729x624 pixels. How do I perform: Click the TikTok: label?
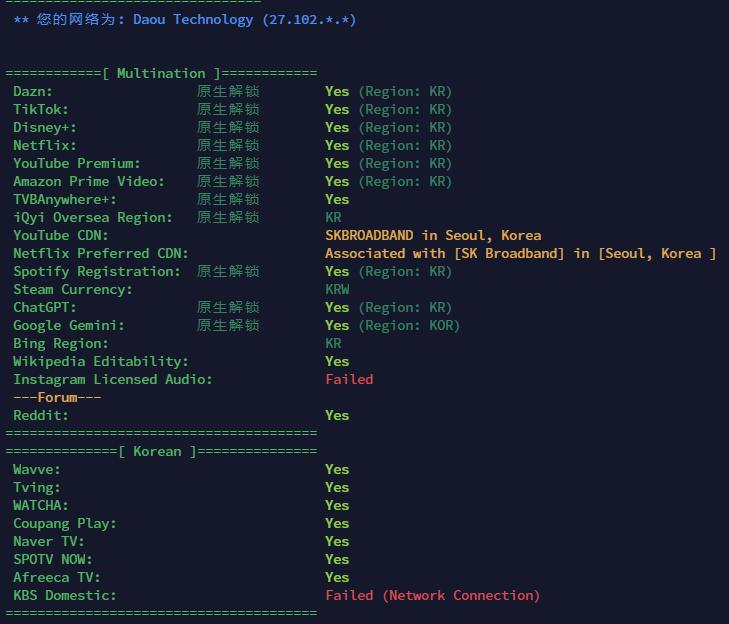[41, 109]
